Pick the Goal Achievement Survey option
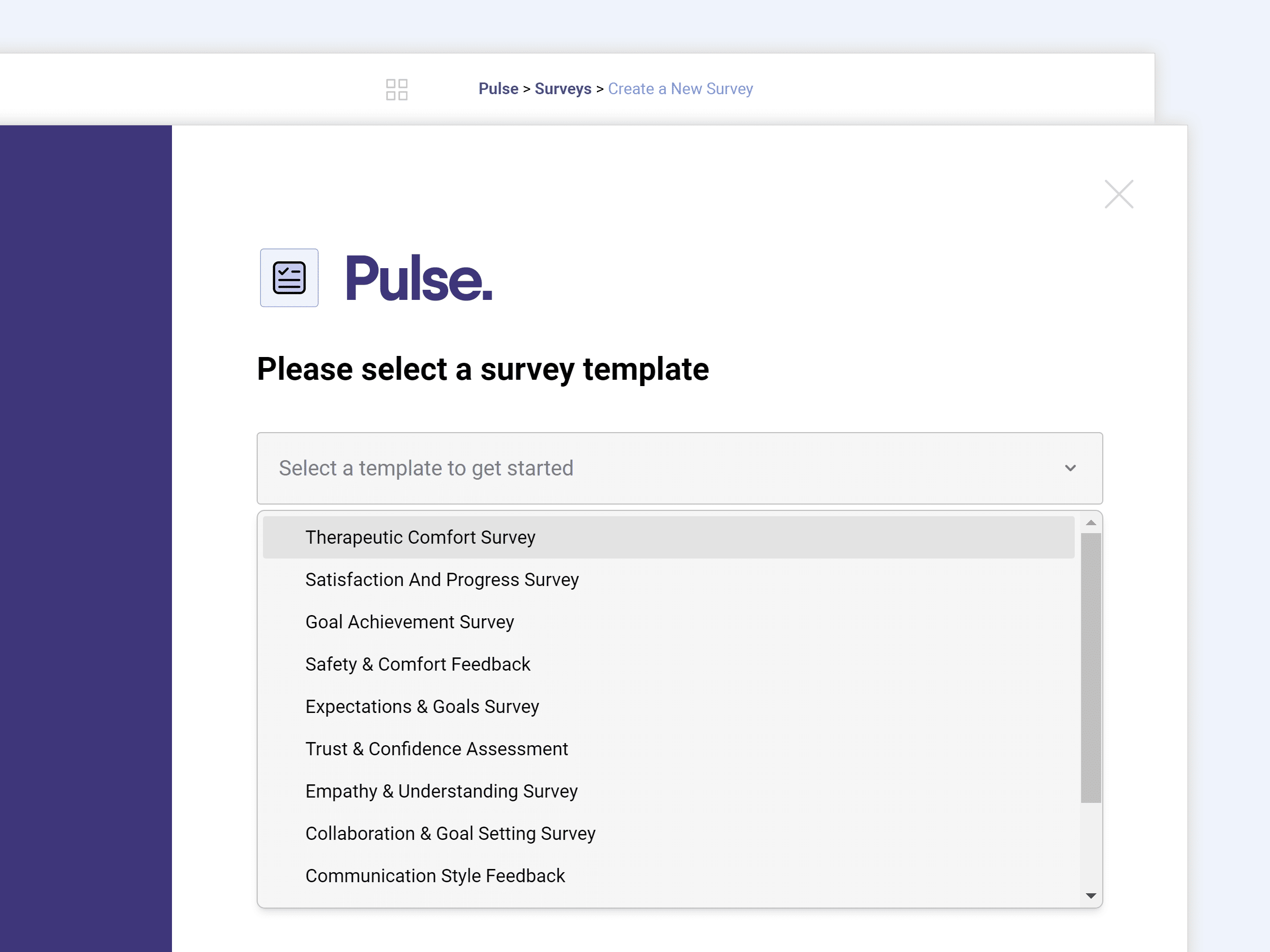1270x952 pixels. click(x=410, y=621)
